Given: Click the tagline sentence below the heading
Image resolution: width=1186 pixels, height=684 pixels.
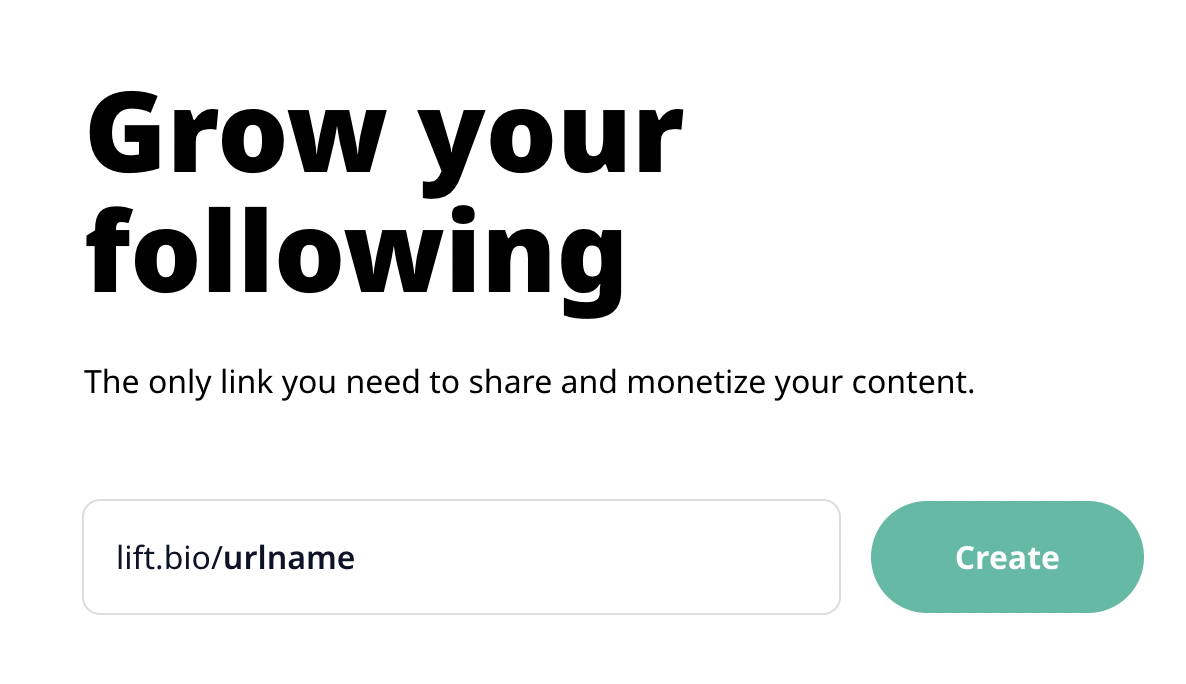Looking at the screenshot, I should click(529, 382).
